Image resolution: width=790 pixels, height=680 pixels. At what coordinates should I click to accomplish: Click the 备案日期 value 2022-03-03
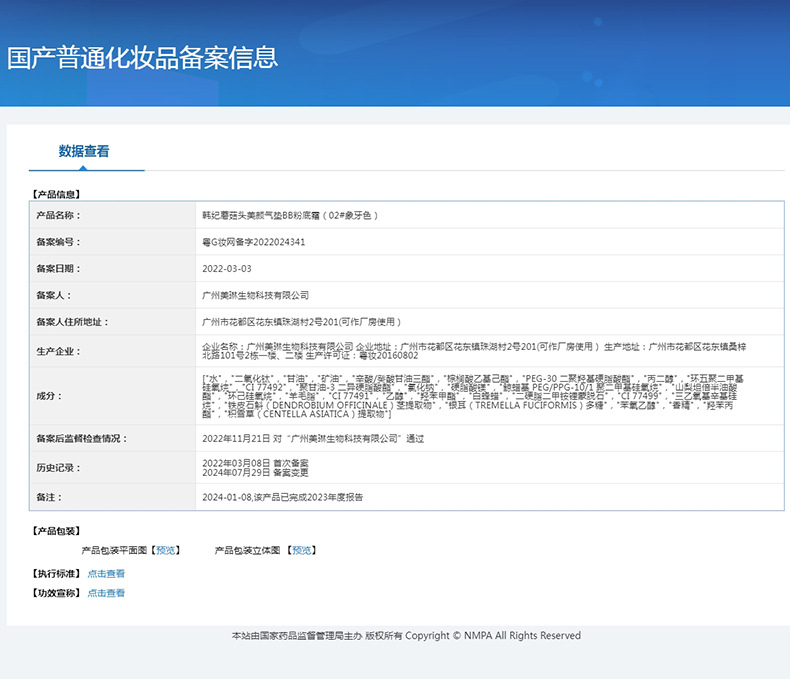coord(227,269)
